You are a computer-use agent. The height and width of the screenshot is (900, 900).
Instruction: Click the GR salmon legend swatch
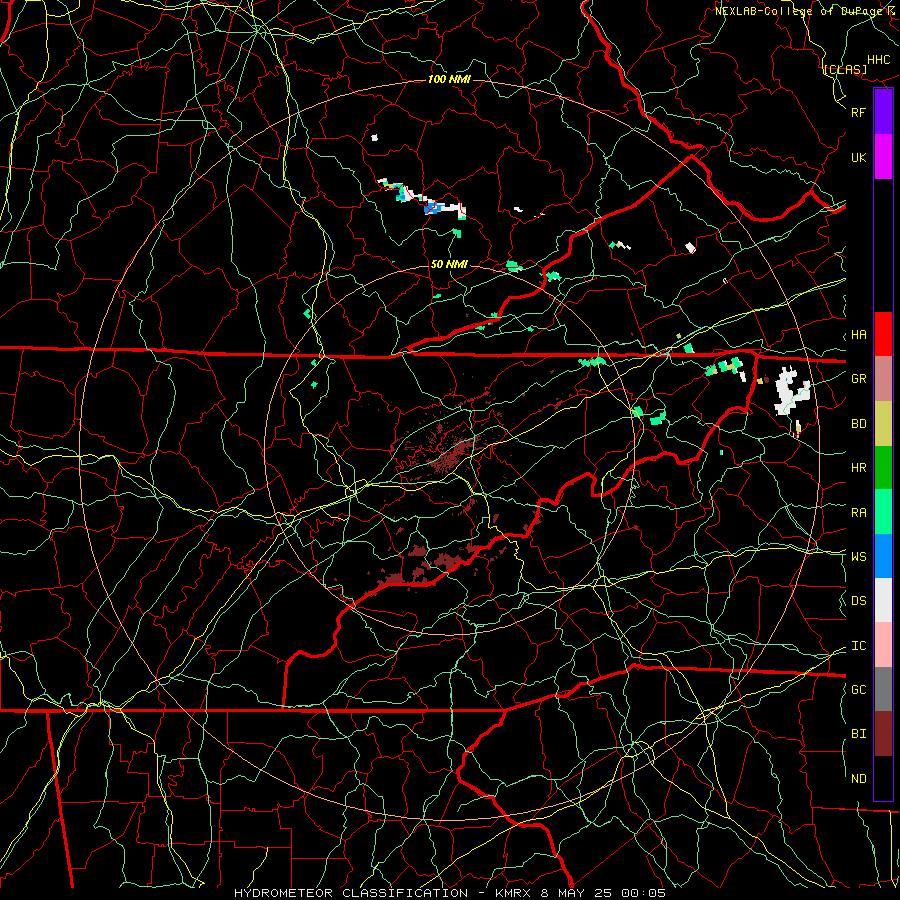883,379
